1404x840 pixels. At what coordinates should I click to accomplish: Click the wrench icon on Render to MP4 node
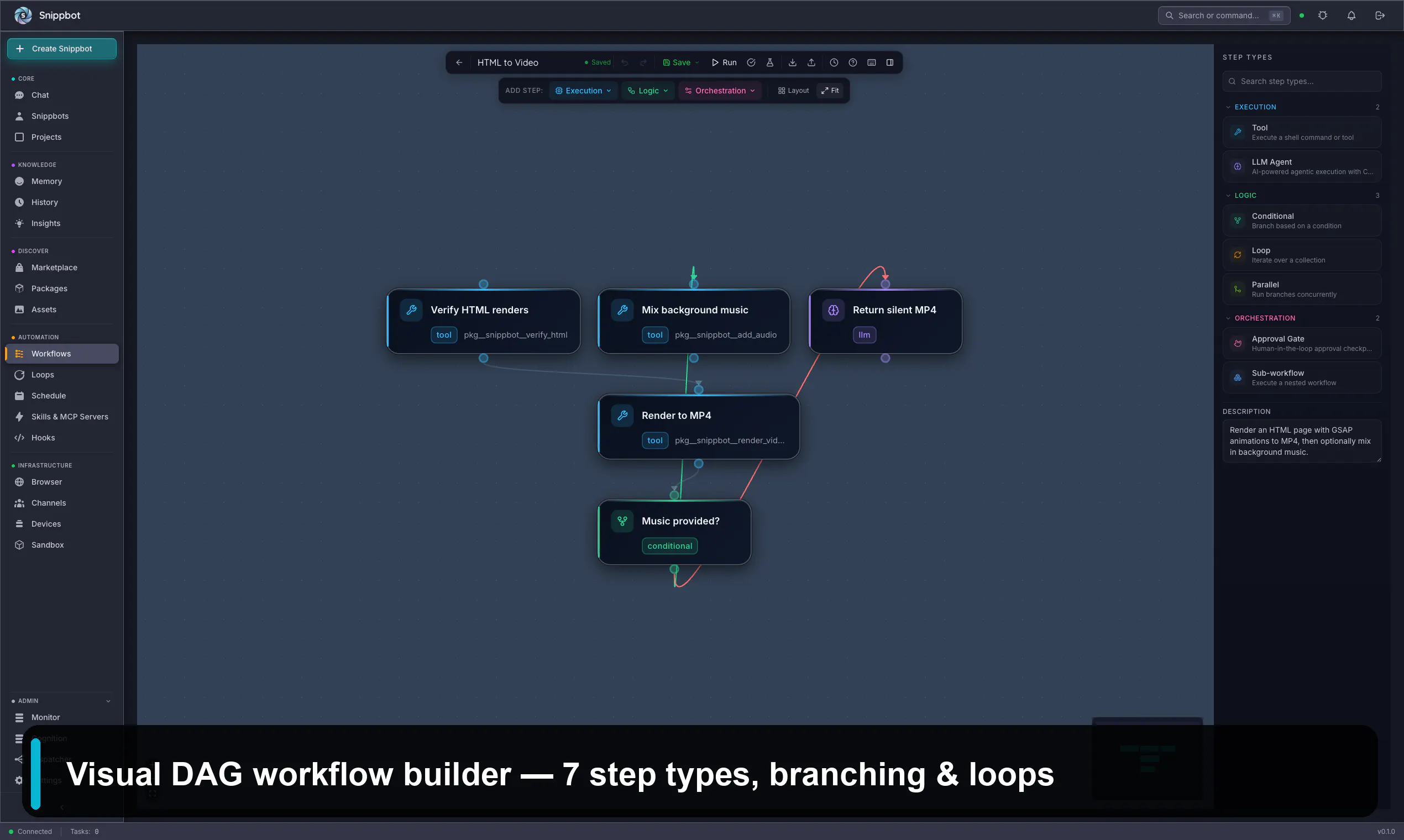(x=623, y=416)
